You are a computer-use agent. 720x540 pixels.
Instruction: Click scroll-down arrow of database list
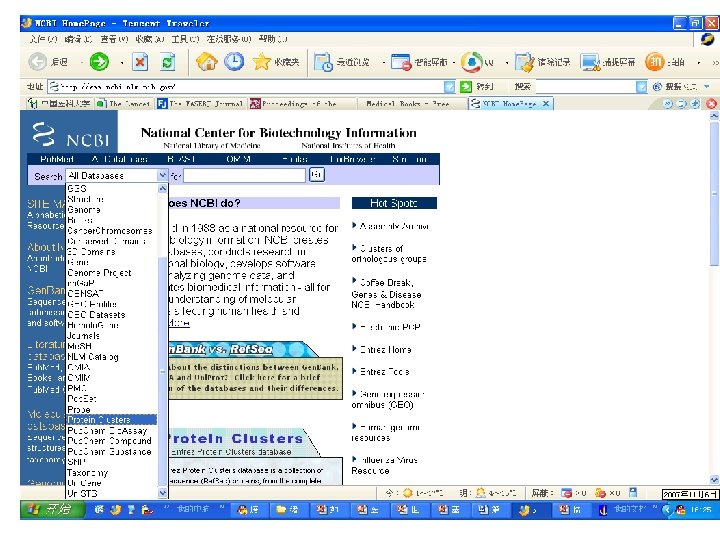(x=163, y=493)
